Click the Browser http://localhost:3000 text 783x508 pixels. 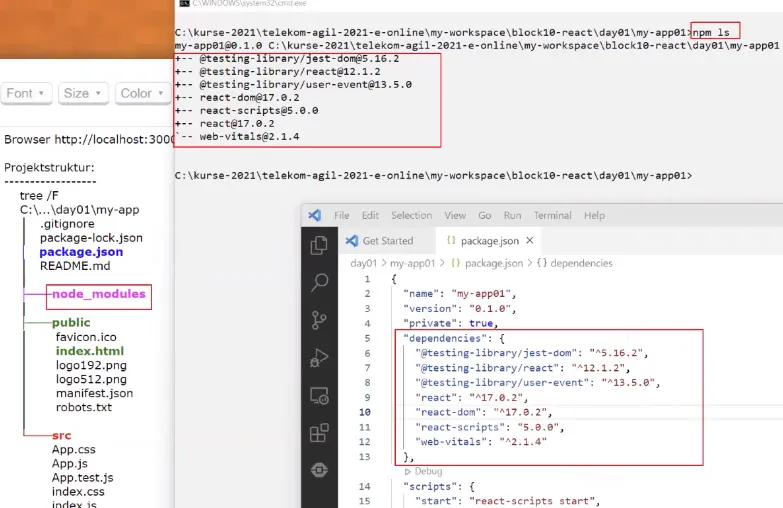point(89,139)
